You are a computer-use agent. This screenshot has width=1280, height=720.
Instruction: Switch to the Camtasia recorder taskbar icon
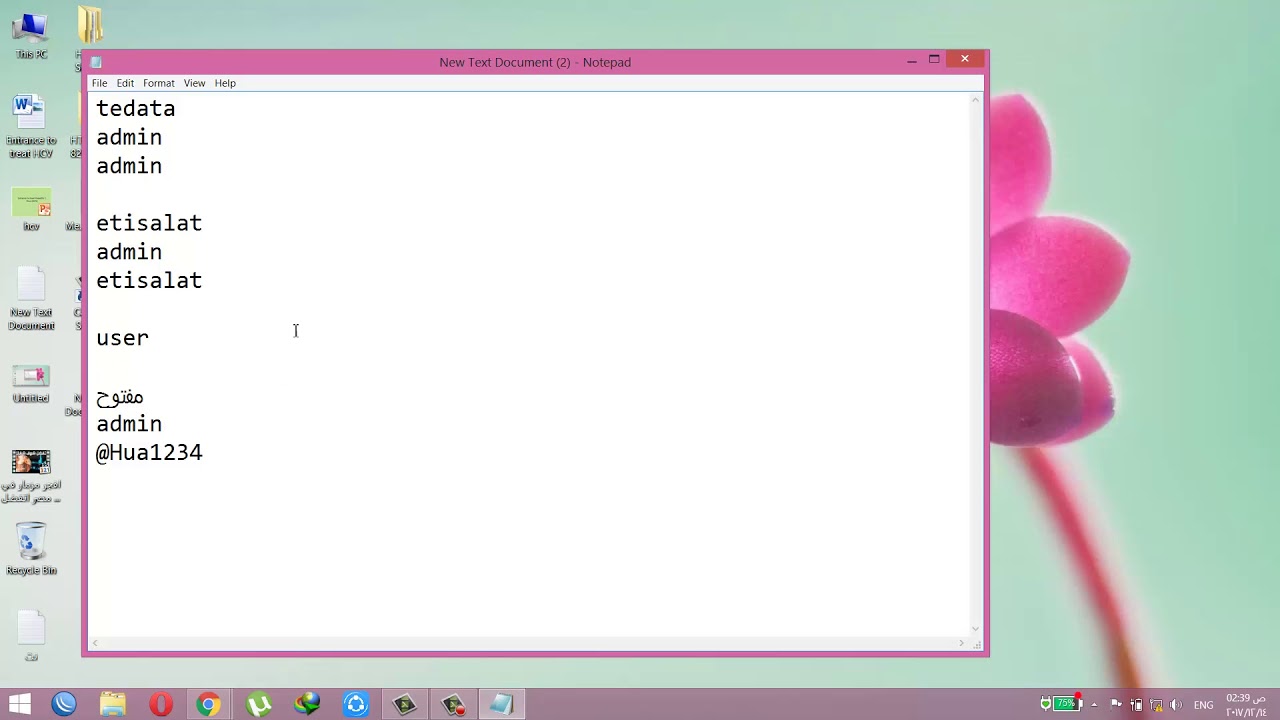pyautogui.click(x=453, y=704)
